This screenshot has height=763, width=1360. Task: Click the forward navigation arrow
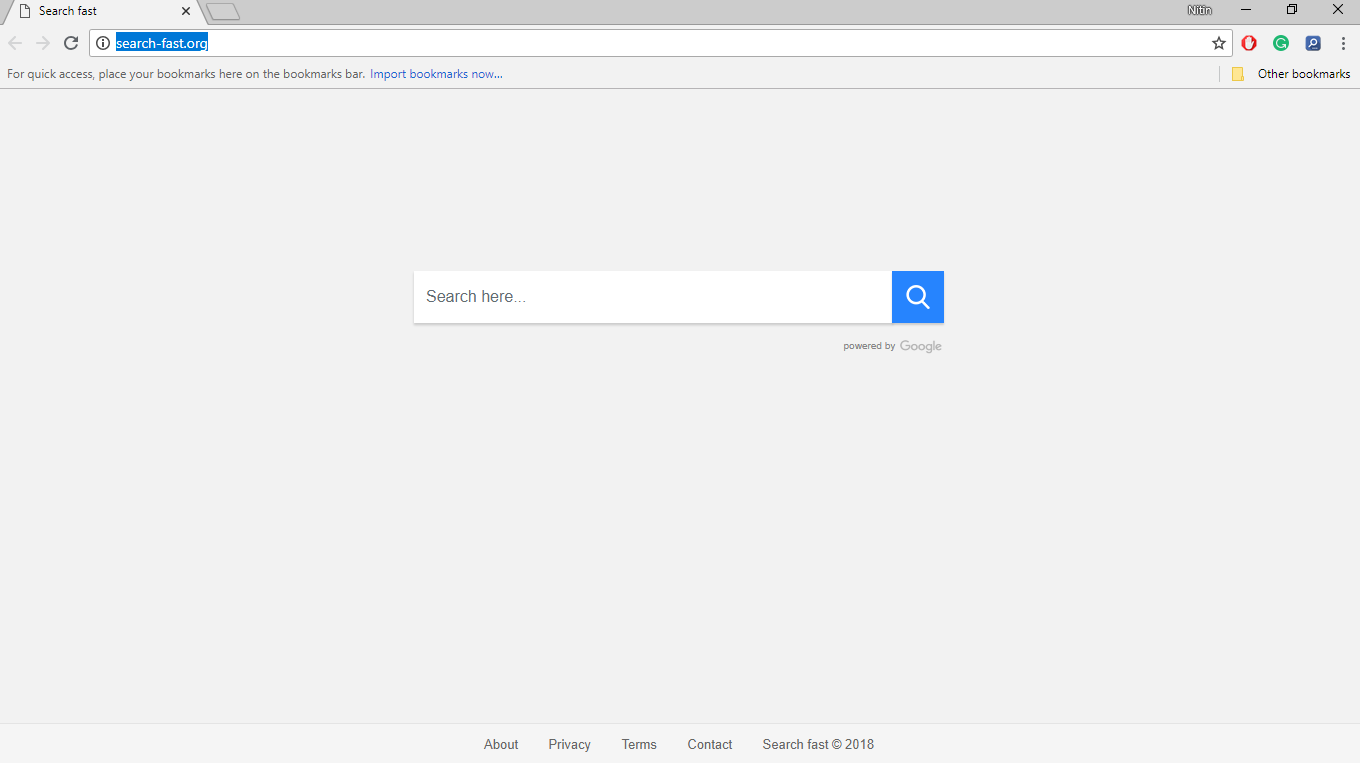tap(42, 43)
